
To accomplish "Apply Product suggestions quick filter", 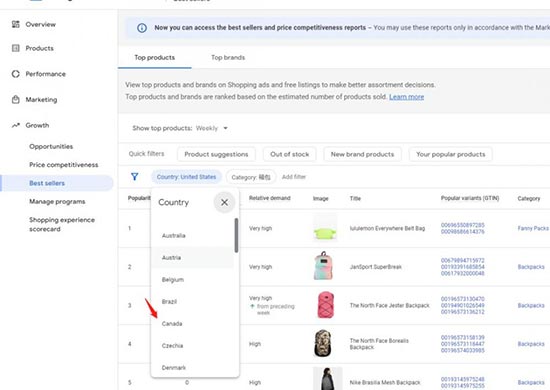I will tap(216, 154).
